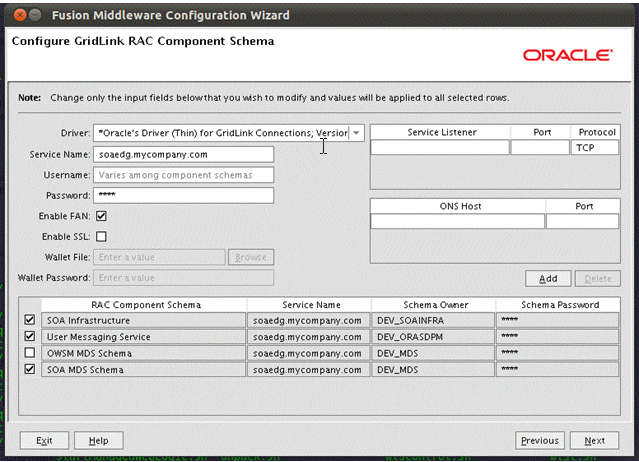Uncheck the SOA Infrastructure row checkbox

[x=29, y=320]
